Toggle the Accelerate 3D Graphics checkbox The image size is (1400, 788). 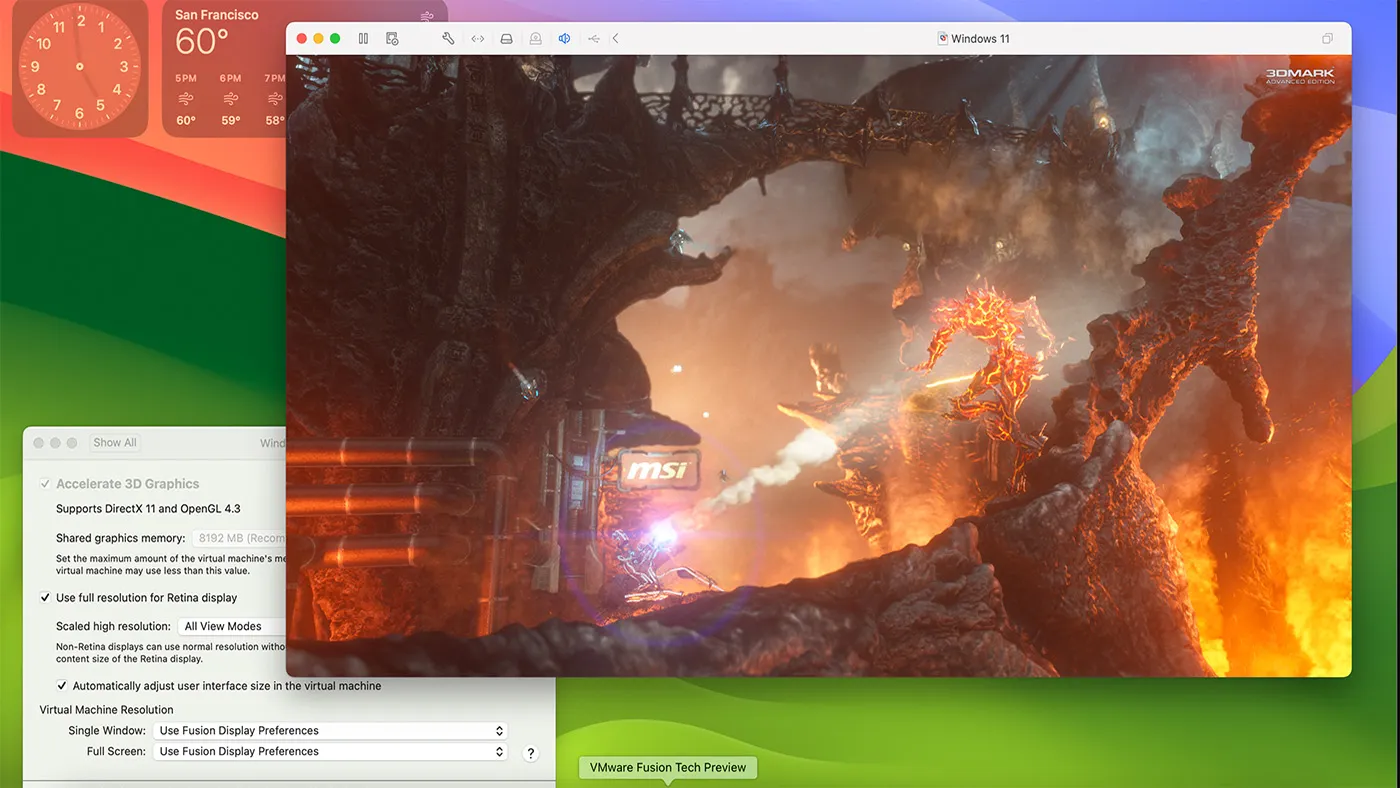tap(45, 483)
